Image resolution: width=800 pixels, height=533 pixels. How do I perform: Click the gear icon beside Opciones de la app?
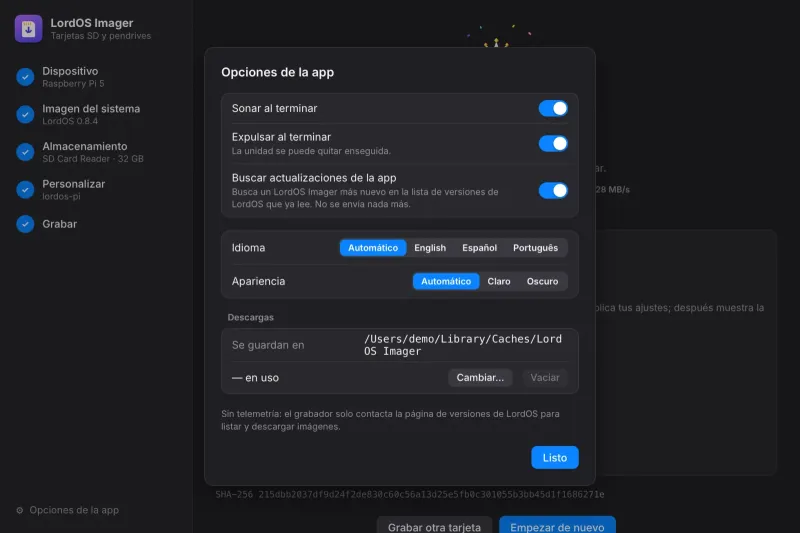[20, 510]
